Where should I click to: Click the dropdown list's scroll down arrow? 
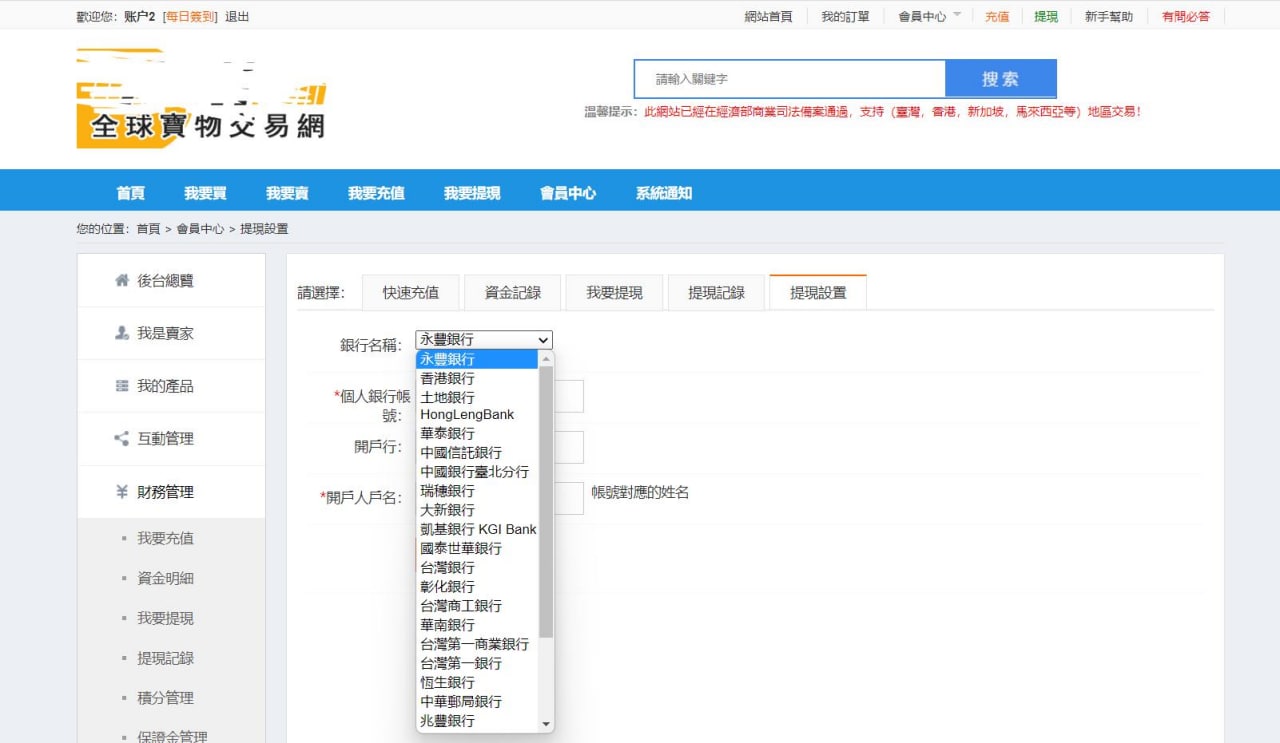(x=546, y=724)
